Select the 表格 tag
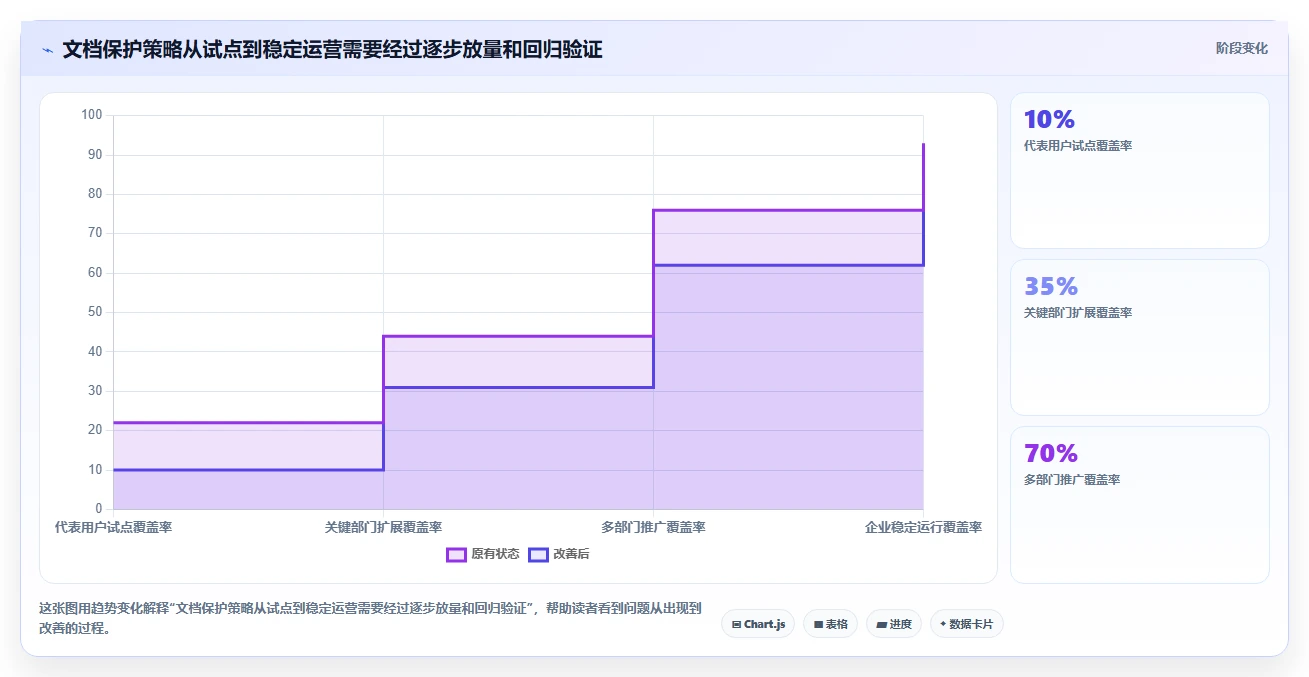The height and width of the screenshot is (677, 1309). [830, 624]
